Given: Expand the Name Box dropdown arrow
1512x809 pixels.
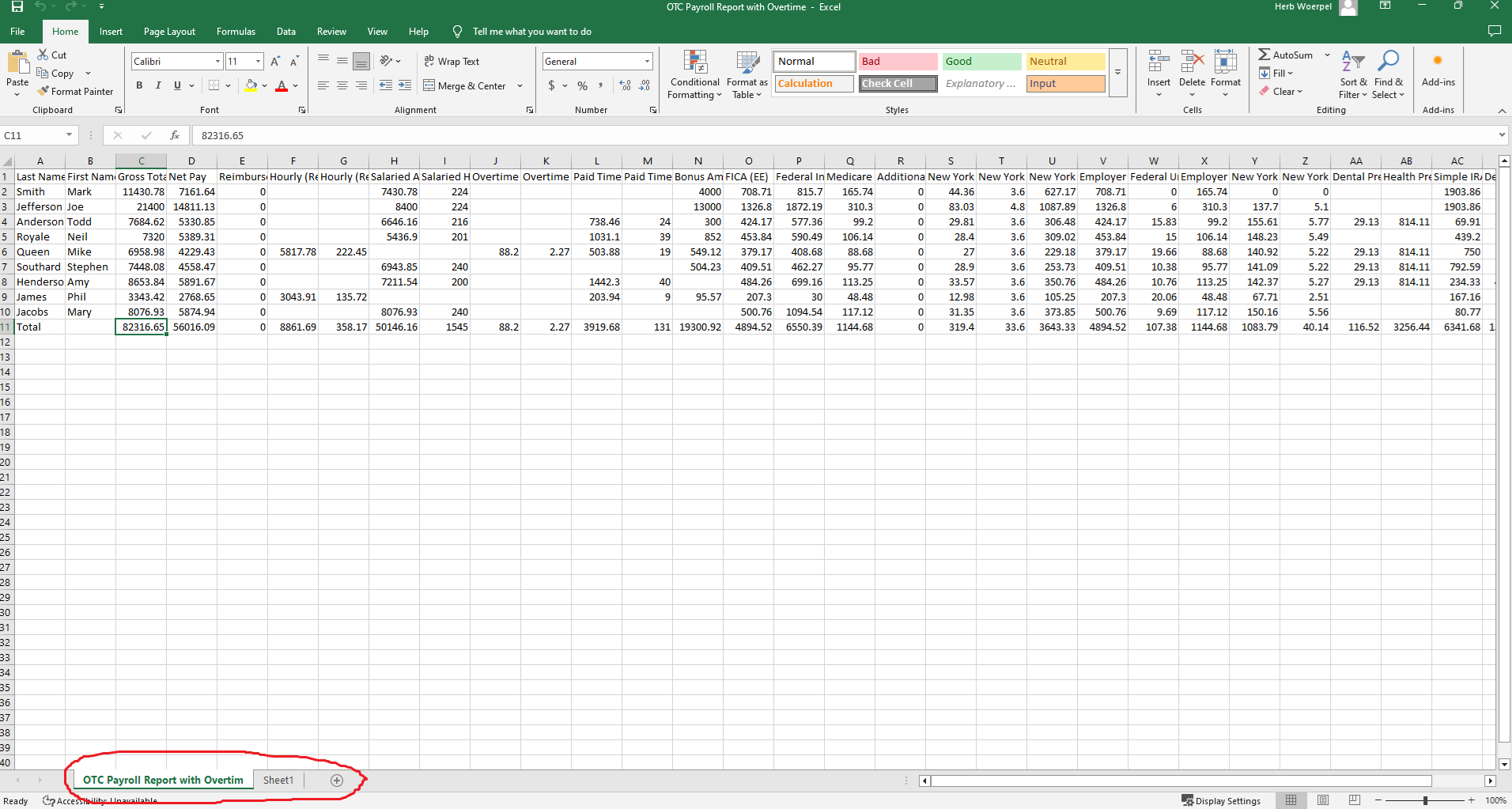Looking at the screenshot, I should (x=69, y=135).
